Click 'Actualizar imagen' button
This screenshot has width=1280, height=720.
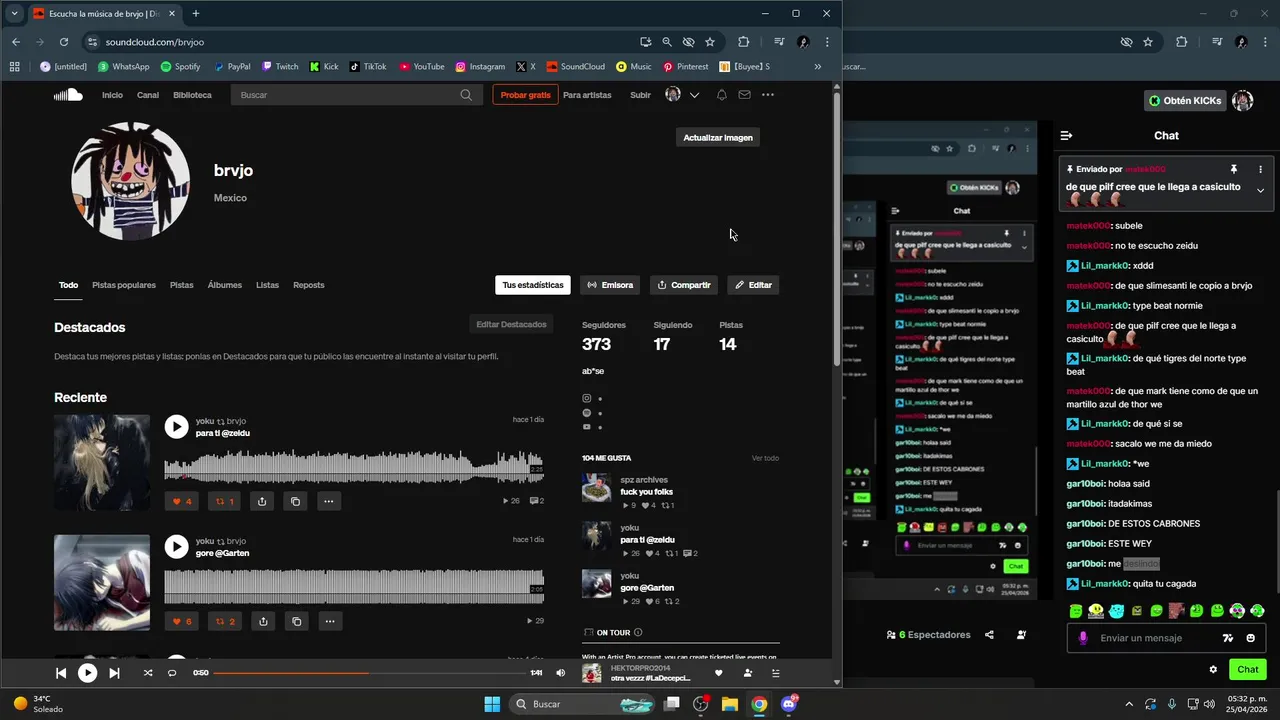tap(718, 137)
